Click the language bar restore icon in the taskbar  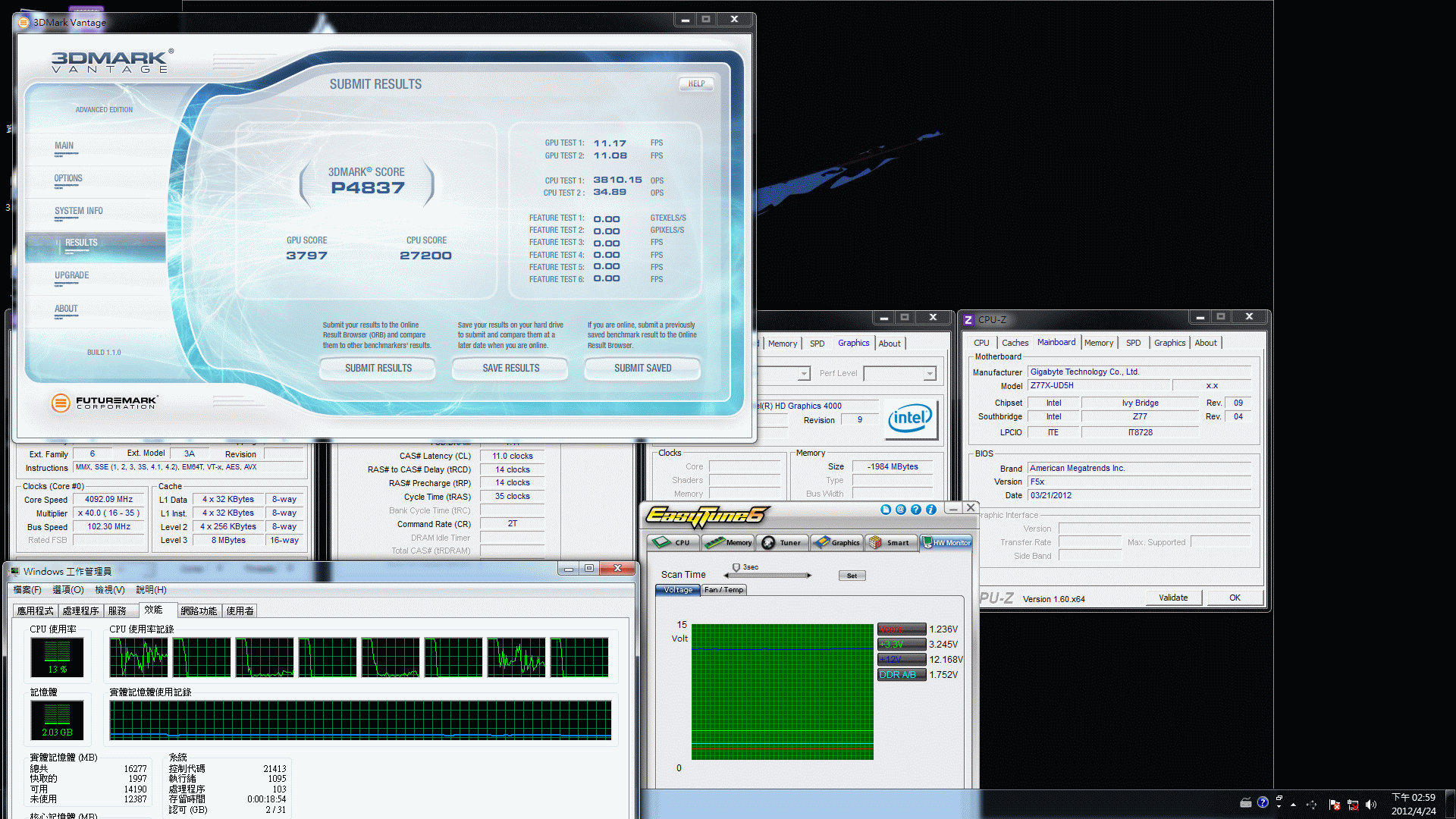1279,799
